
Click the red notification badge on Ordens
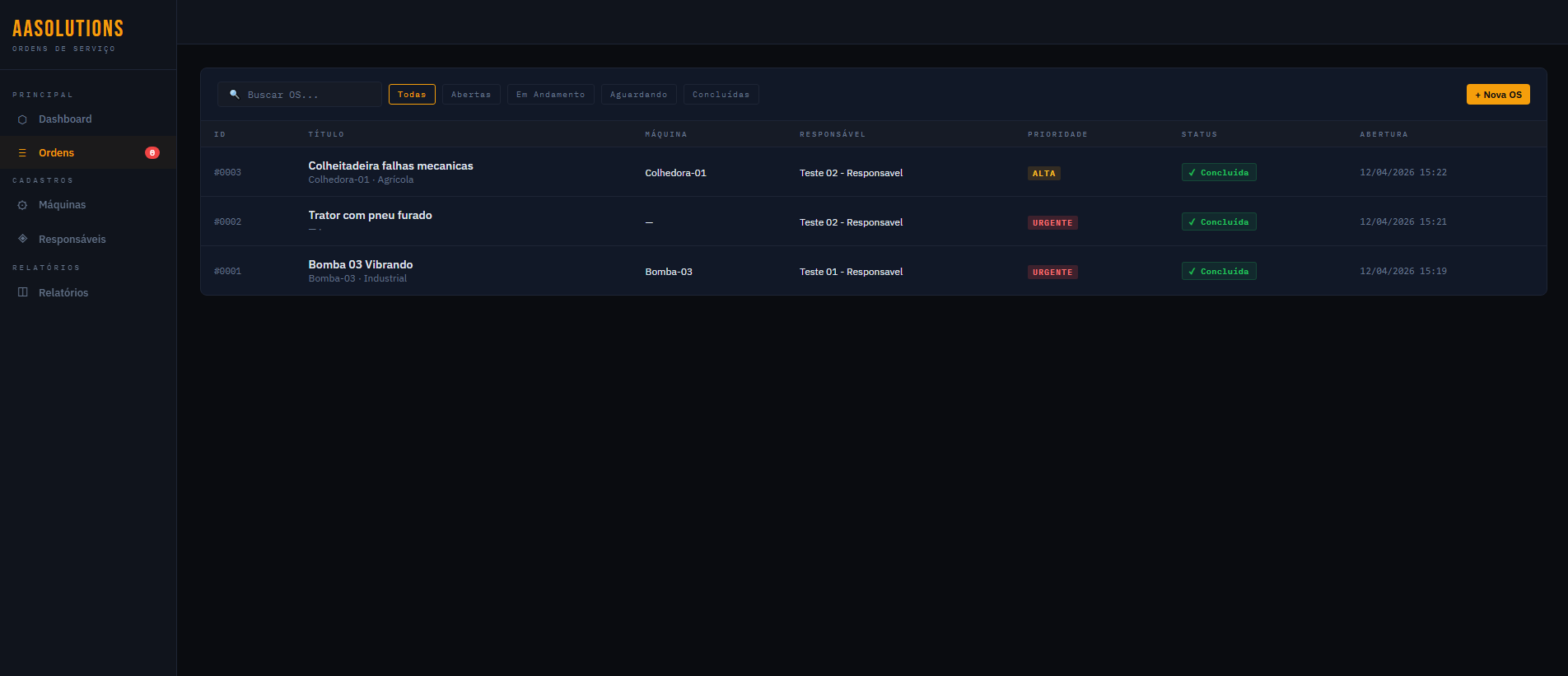(152, 152)
